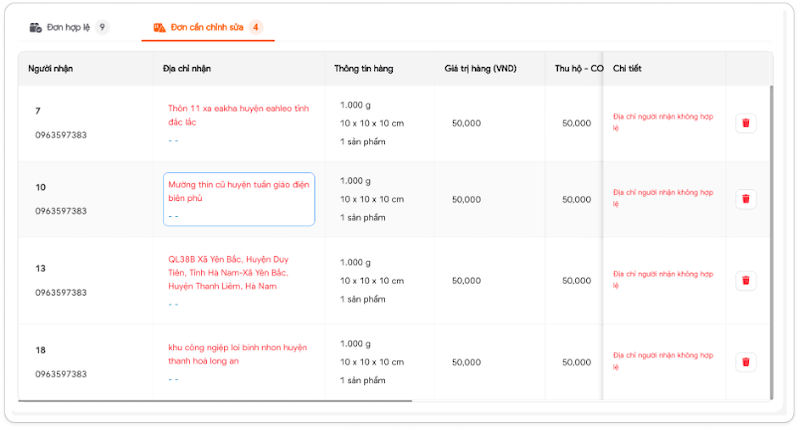Click the Chi tiết column header
The image size is (800, 430).
coord(627,69)
